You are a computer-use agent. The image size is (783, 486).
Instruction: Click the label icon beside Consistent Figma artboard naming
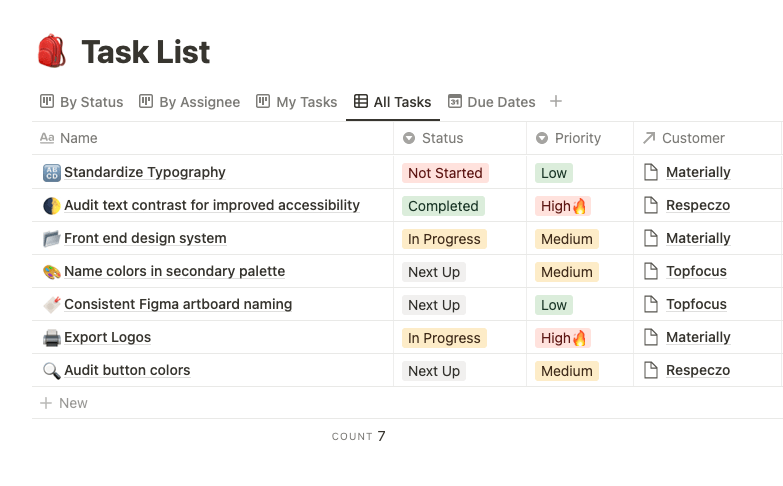pos(52,305)
